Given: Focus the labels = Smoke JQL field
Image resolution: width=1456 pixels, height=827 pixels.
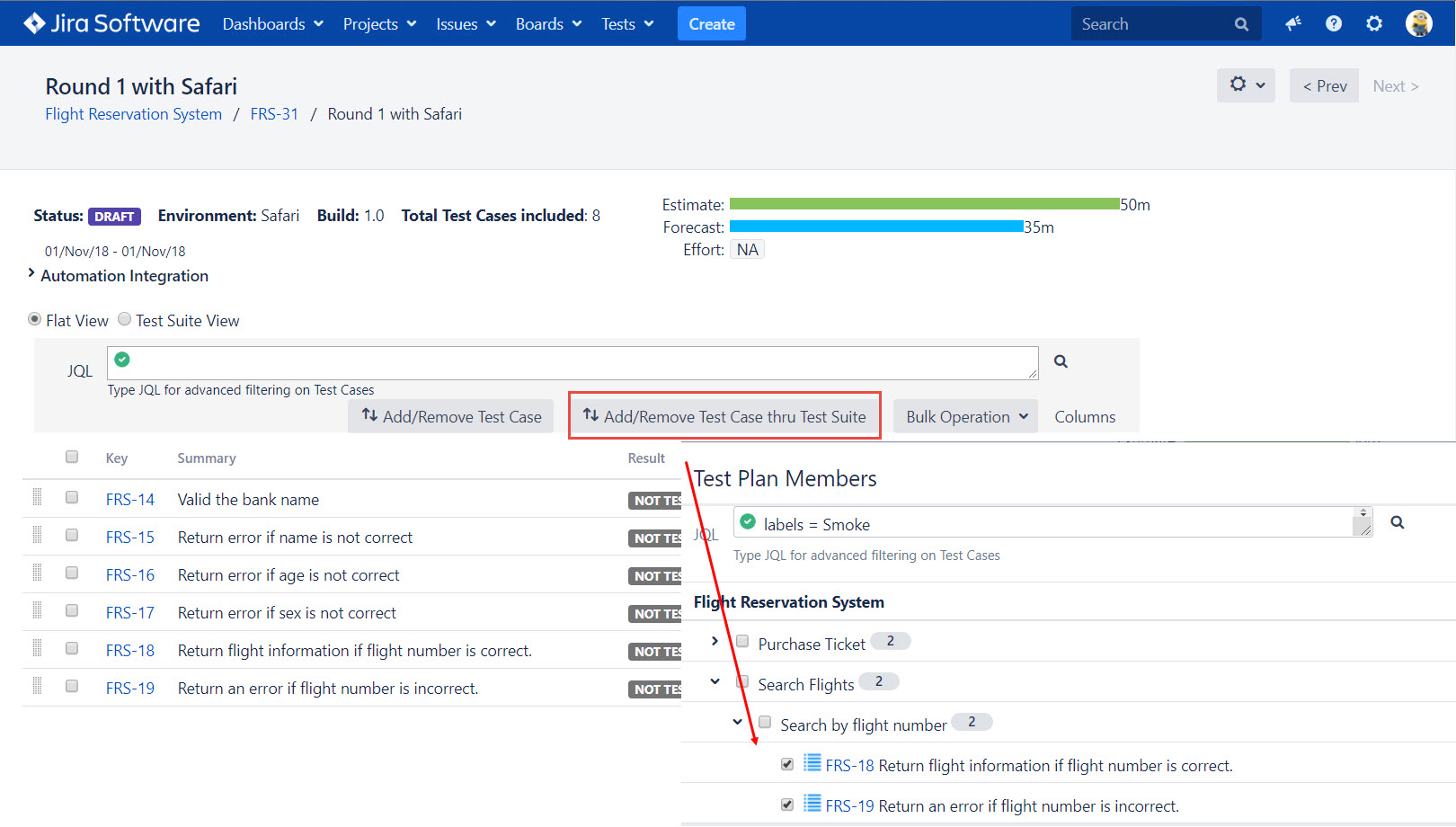Looking at the screenshot, I should pyautogui.click(x=1052, y=522).
